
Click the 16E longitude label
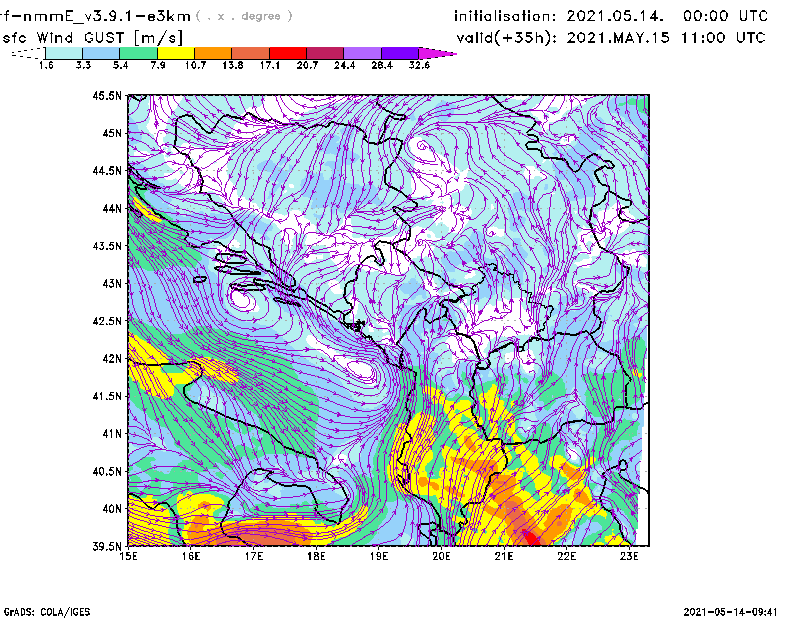[191, 556]
